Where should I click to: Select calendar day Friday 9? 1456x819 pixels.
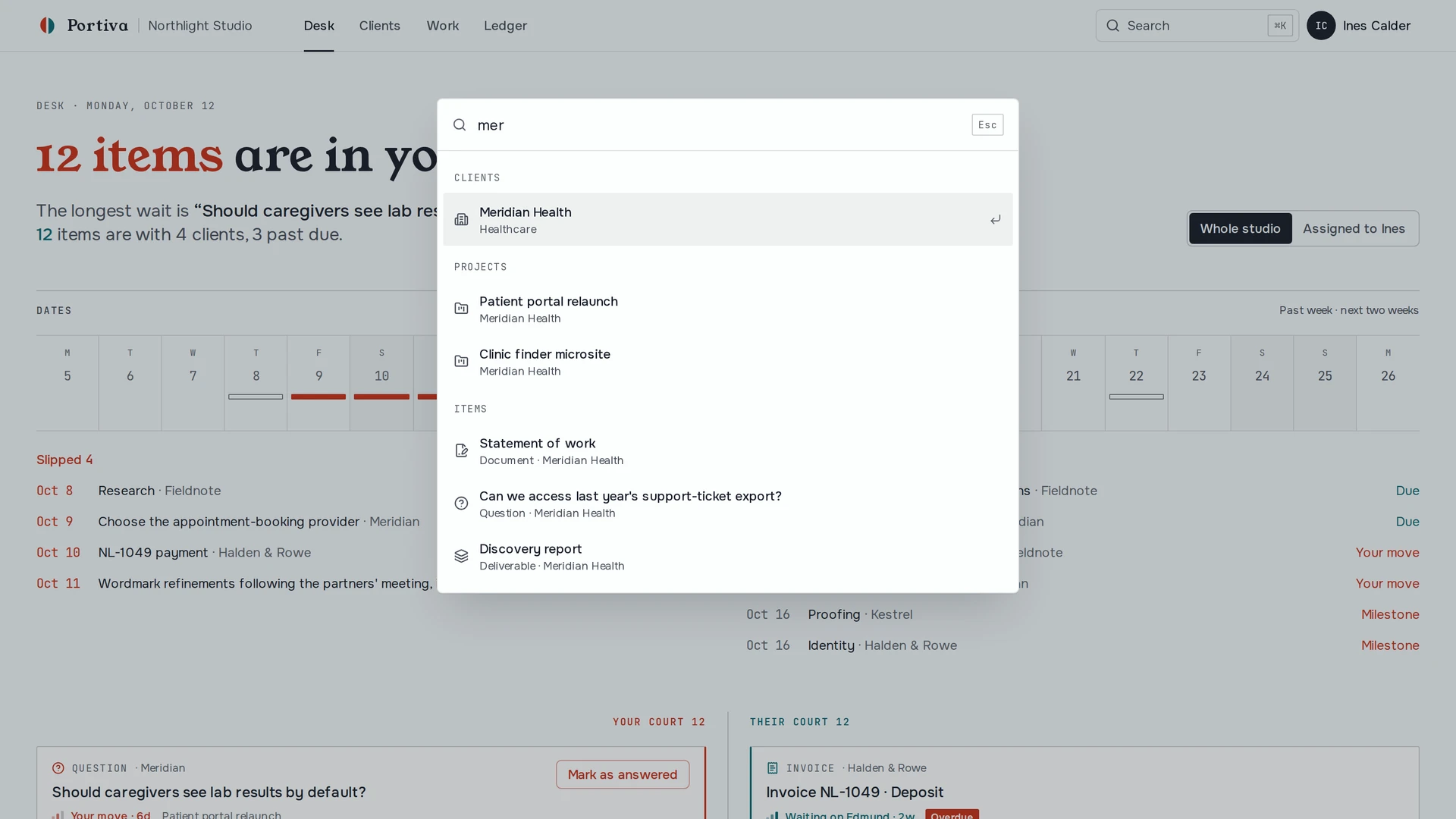pos(318,383)
